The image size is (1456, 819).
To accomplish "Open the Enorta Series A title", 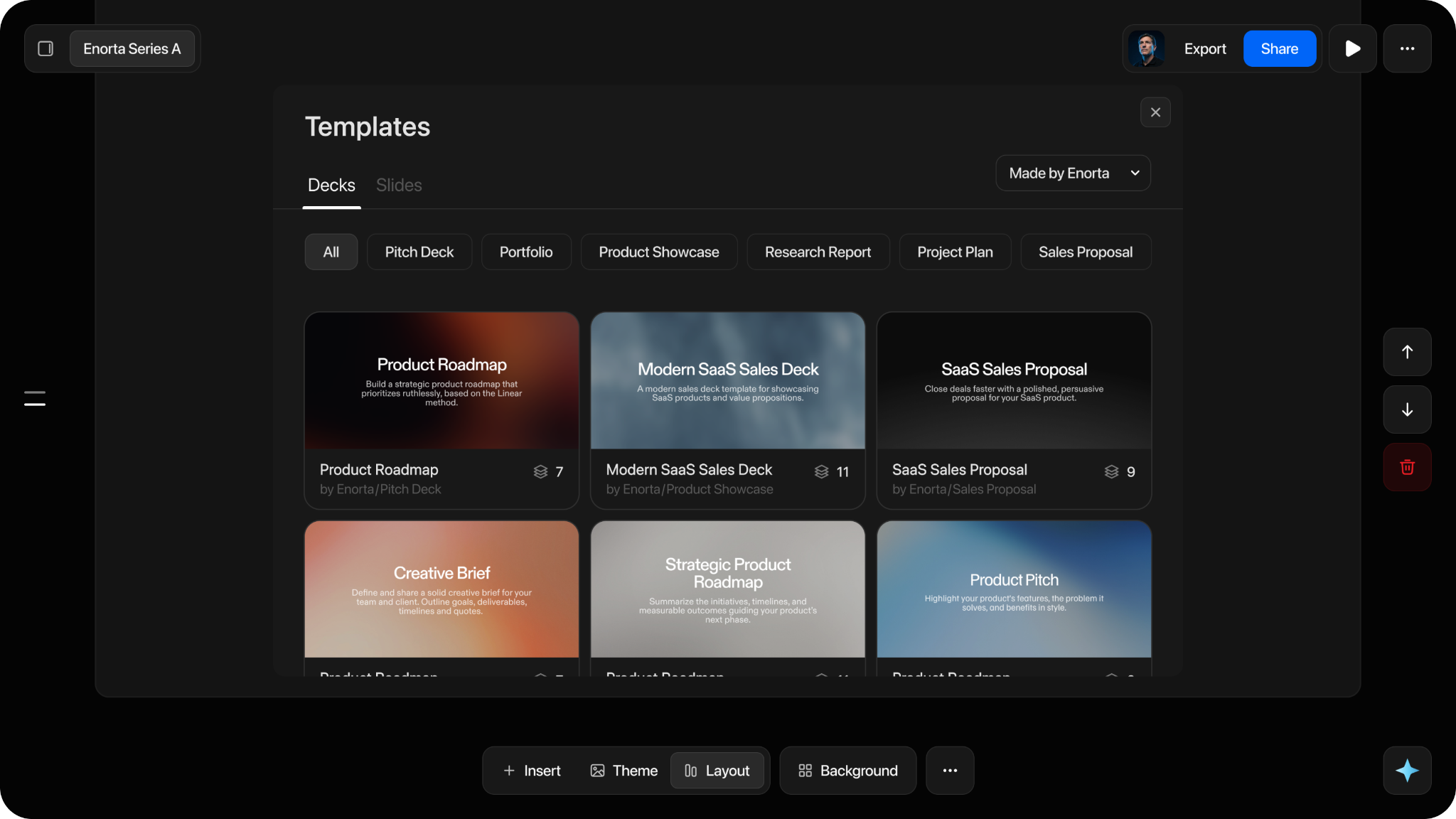I will coord(132,48).
